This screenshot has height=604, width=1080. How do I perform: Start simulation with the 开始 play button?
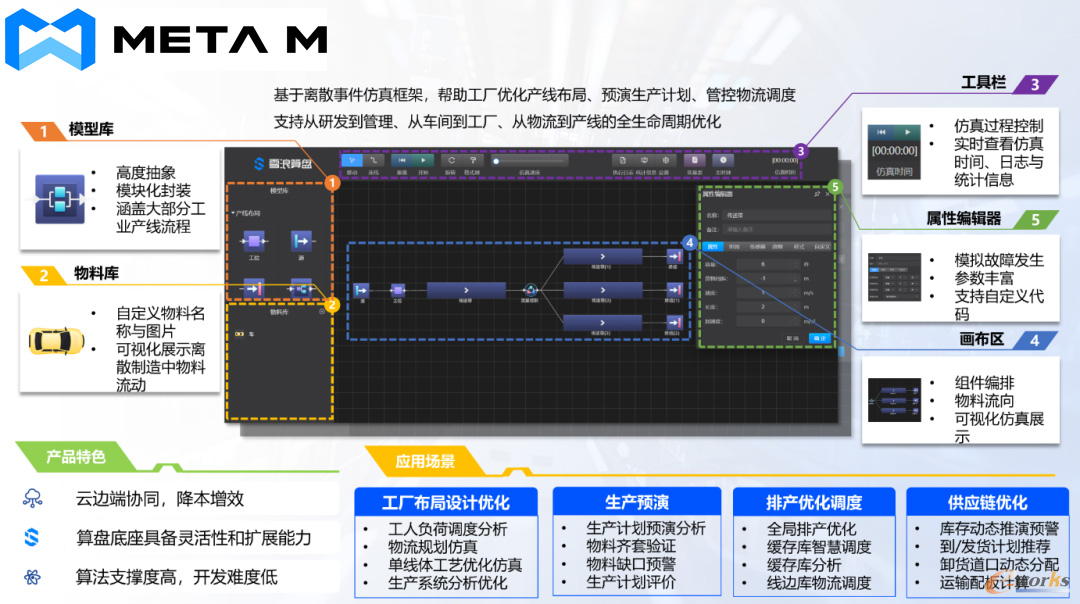click(x=423, y=160)
